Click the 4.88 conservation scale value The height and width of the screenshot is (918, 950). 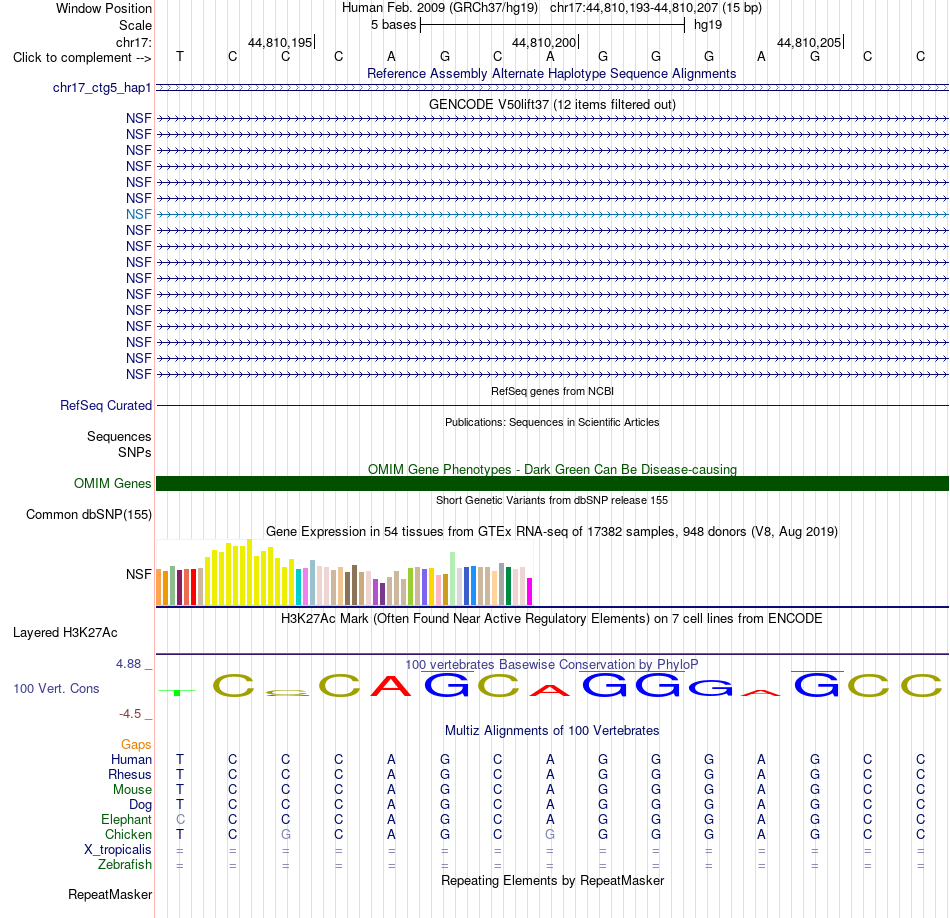[128, 664]
